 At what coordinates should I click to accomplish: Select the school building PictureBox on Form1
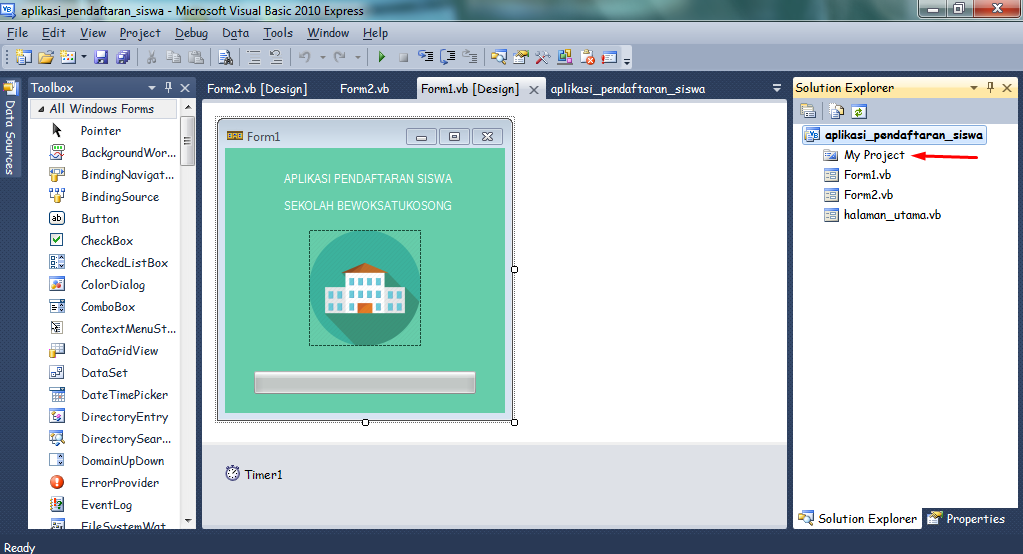[x=365, y=288]
